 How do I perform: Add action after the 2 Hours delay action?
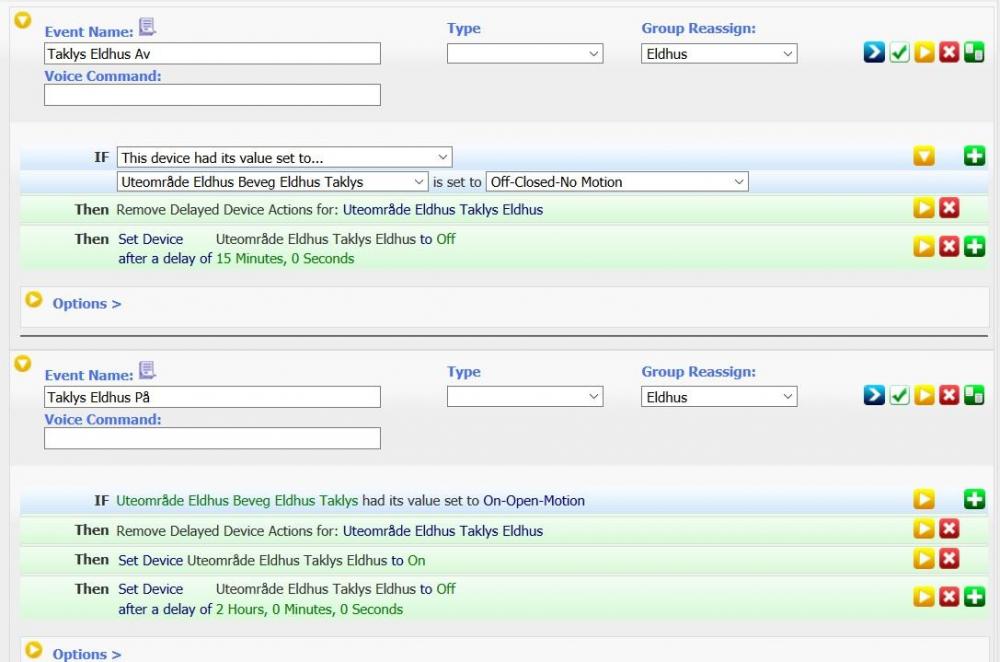[x=974, y=597]
